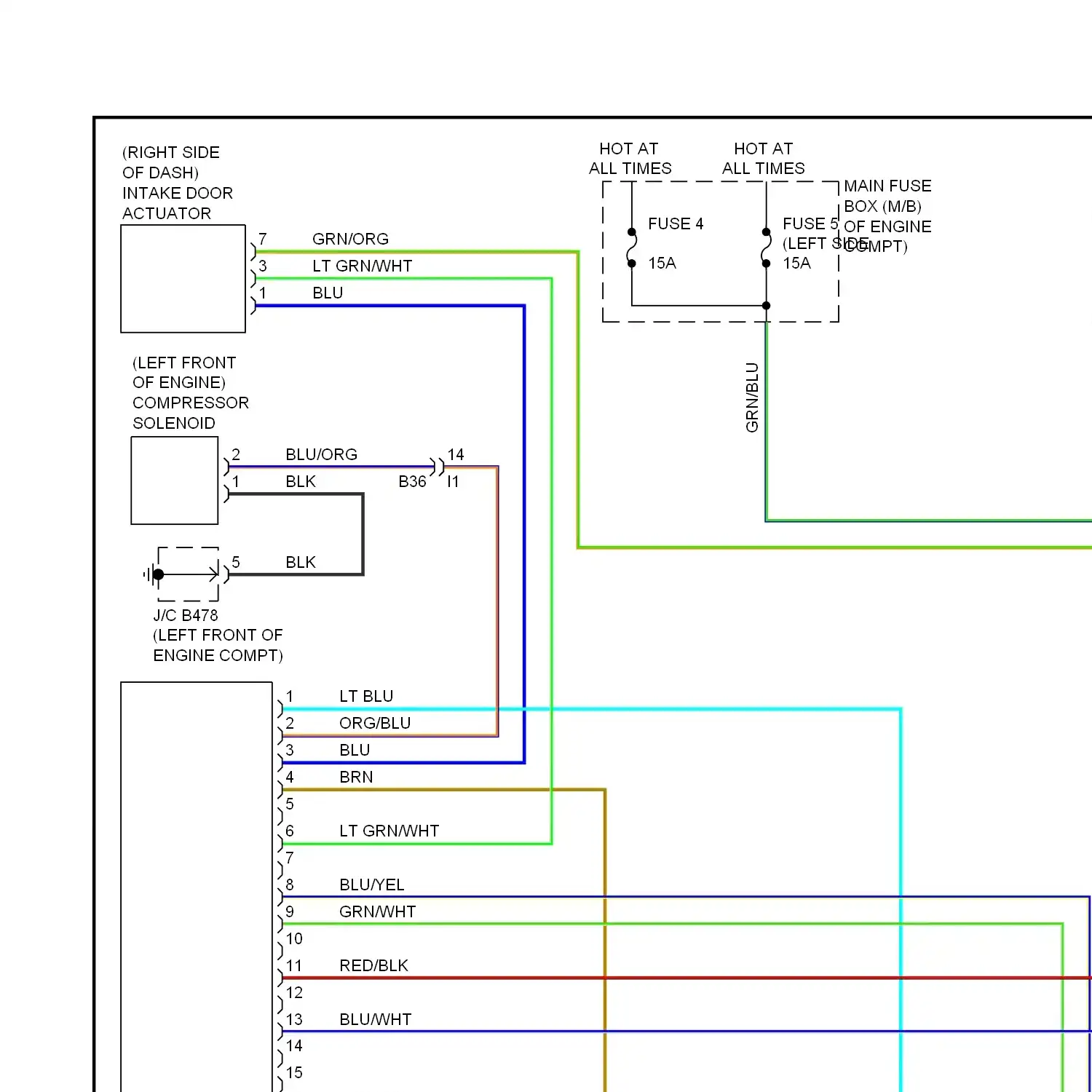Click HOT AT ALL TIMES above FUSE 5

763,159
